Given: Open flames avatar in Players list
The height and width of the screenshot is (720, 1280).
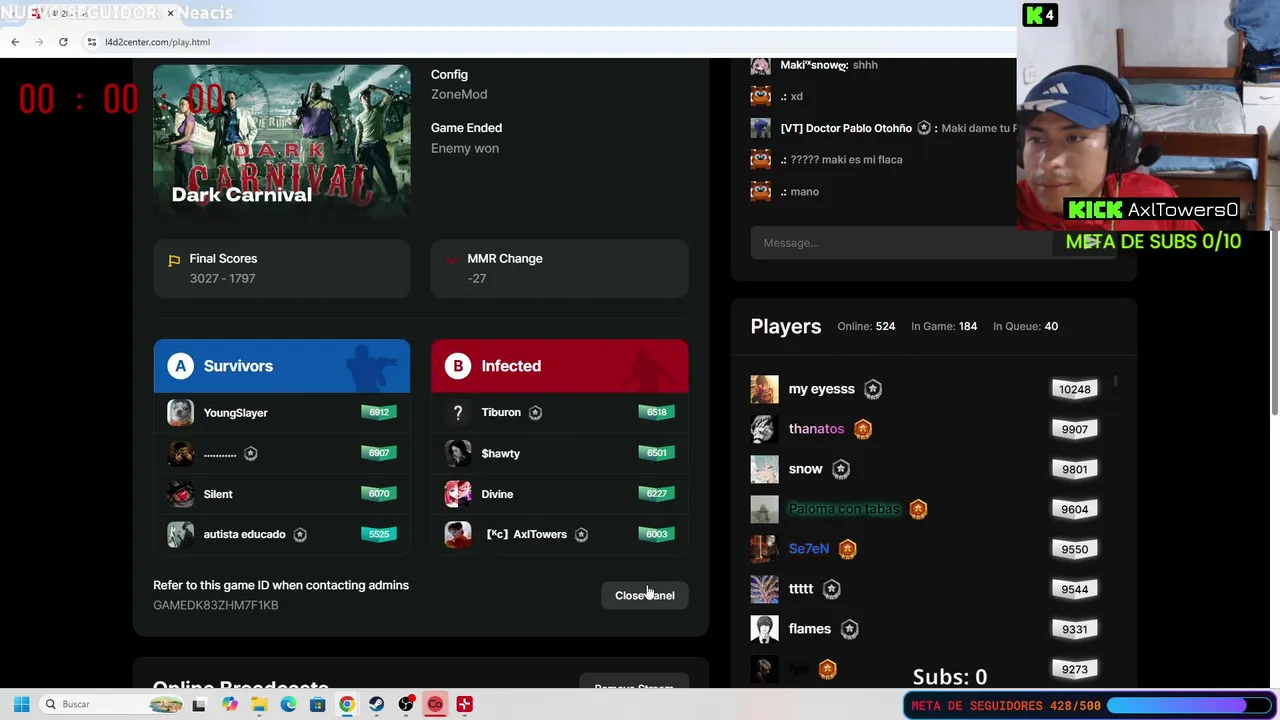Looking at the screenshot, I should [x=764, y=629].
